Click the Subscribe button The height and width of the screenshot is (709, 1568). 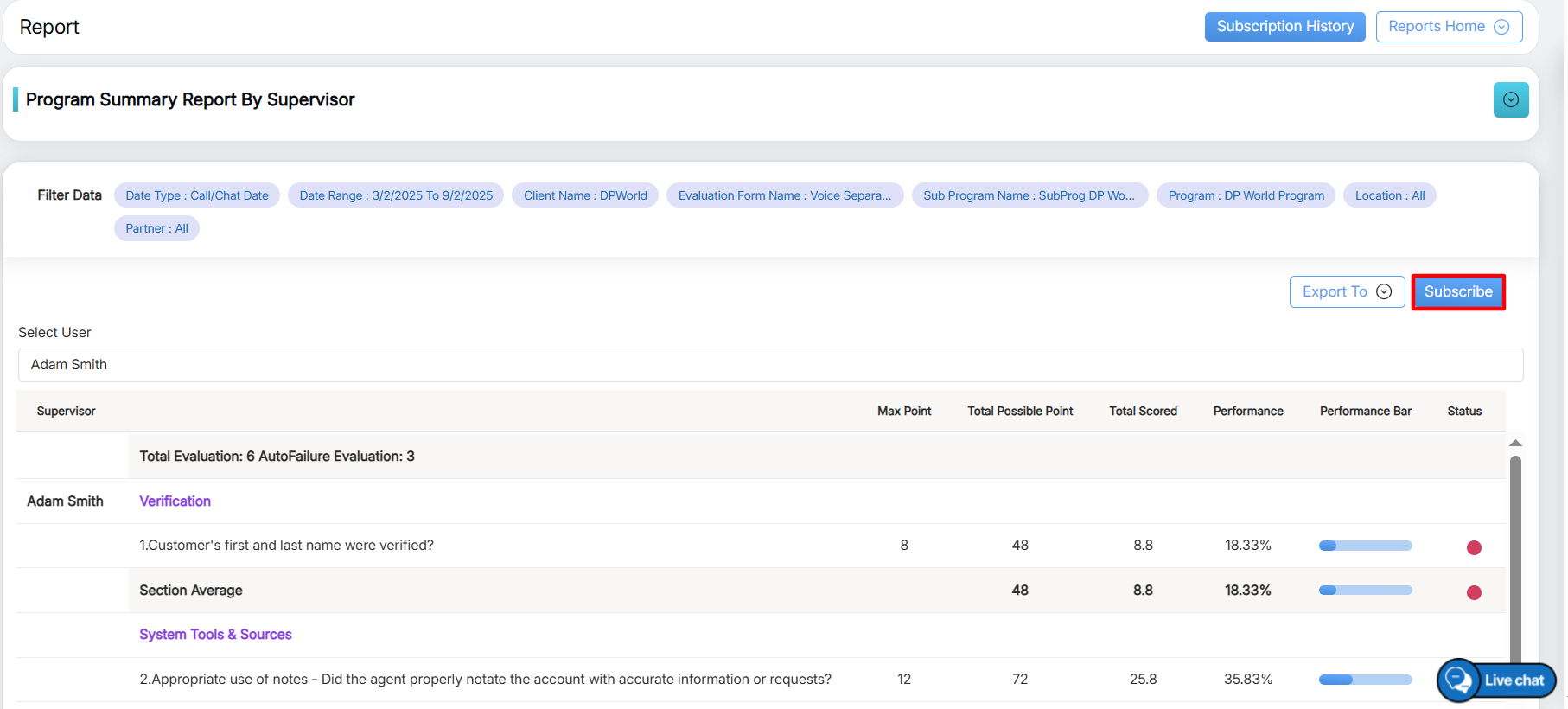(x=1457, y=291)
